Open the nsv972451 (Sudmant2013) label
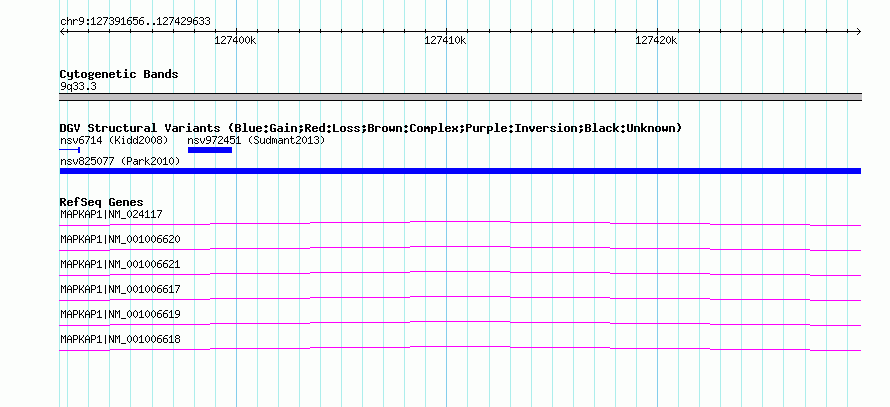890x407 pixels. coord(257,140)
